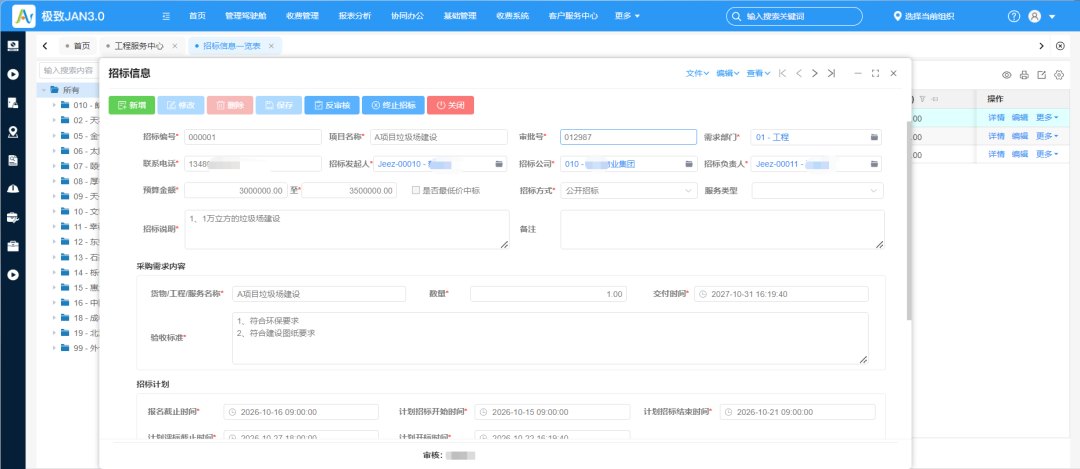Viewport: 1080px width, 469px height.
Task: Click the 审批号 input field
Action: [x=628, y=137]
